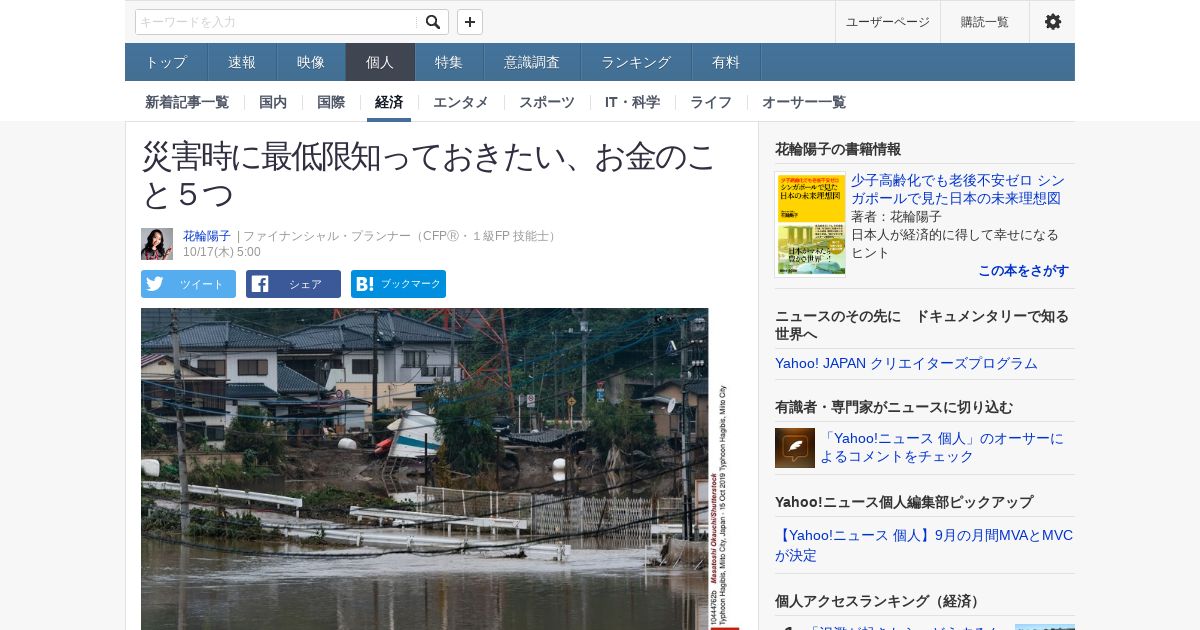
Task: Open 購読一覧 in the header
Action: click(985, 22)
